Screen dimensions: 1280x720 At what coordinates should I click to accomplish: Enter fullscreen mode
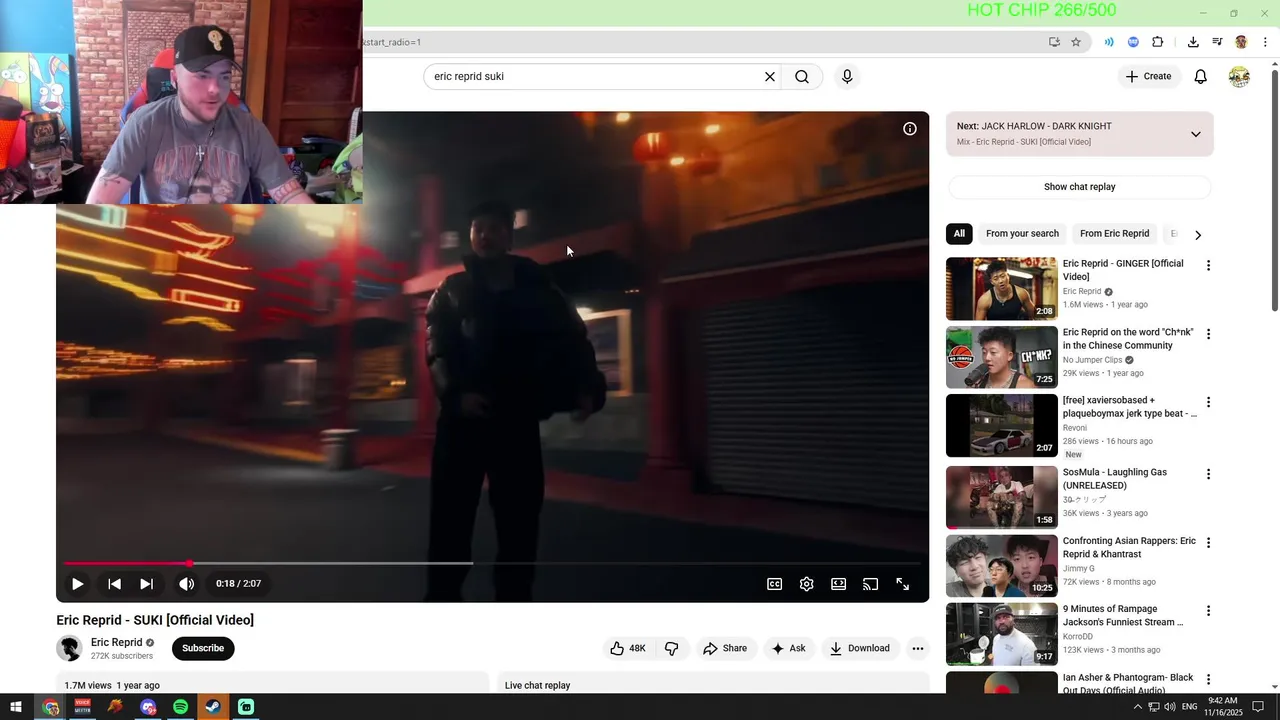coord(902,584)
